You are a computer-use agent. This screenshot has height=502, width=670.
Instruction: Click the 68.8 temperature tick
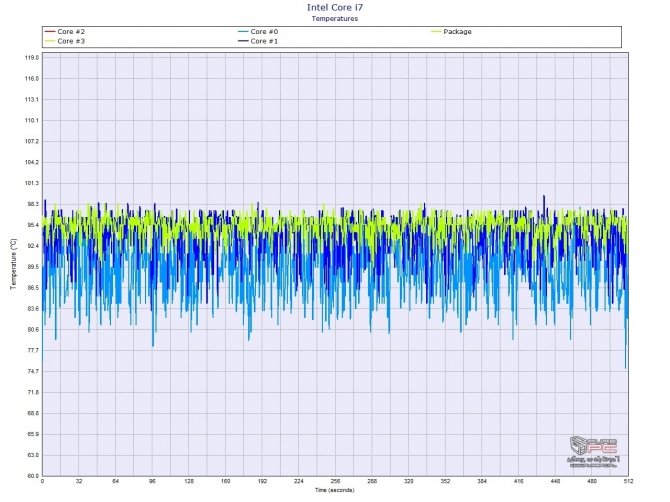(x=33, y=413)
